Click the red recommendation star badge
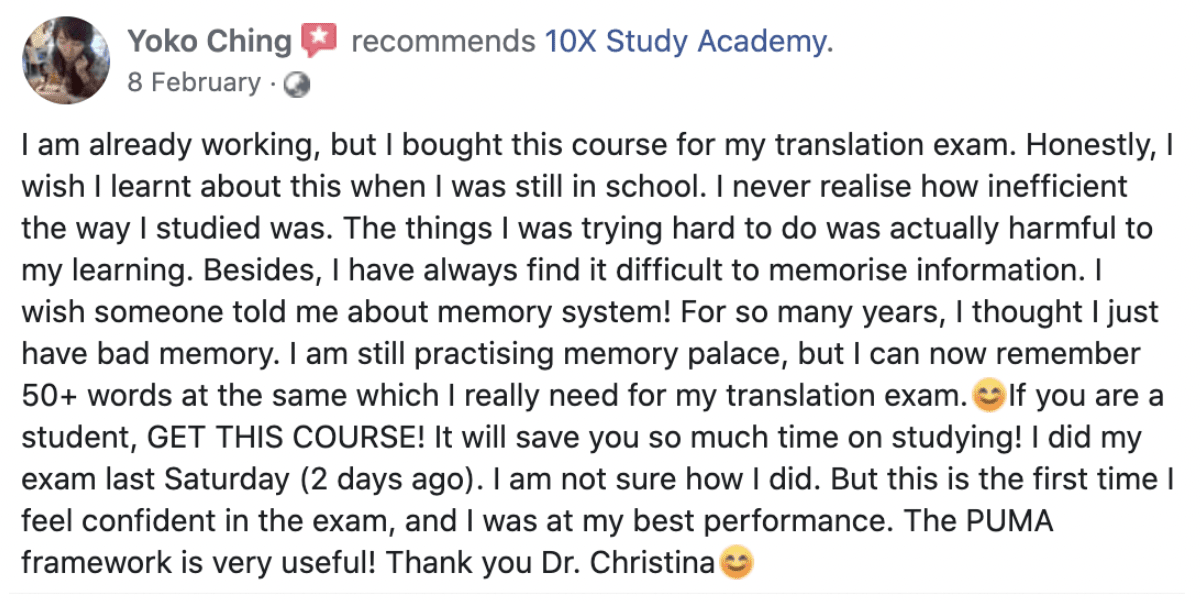The image size is (1200, 602). (x=319, y=42)
